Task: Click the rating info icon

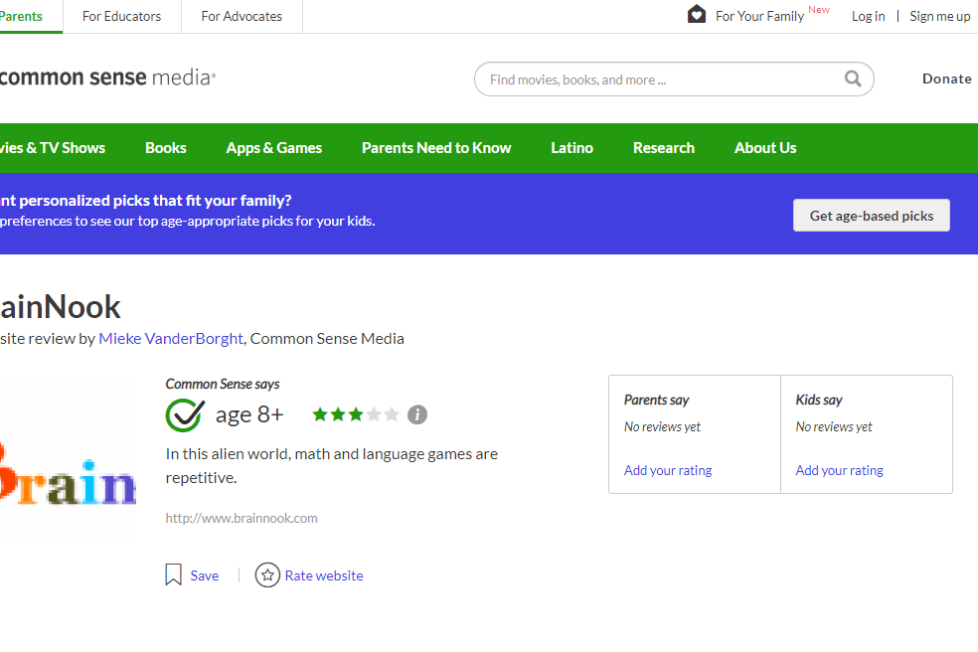Action: point(417,414)
